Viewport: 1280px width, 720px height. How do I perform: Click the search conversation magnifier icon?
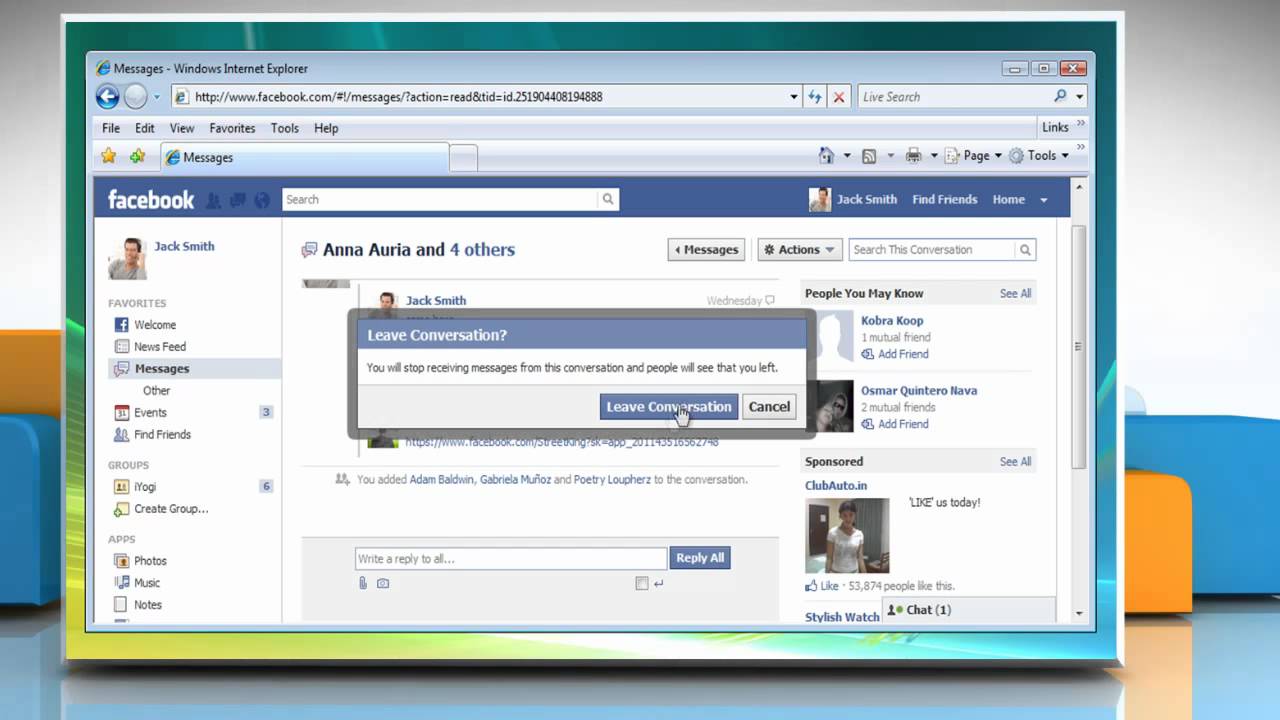(1024, 250)
